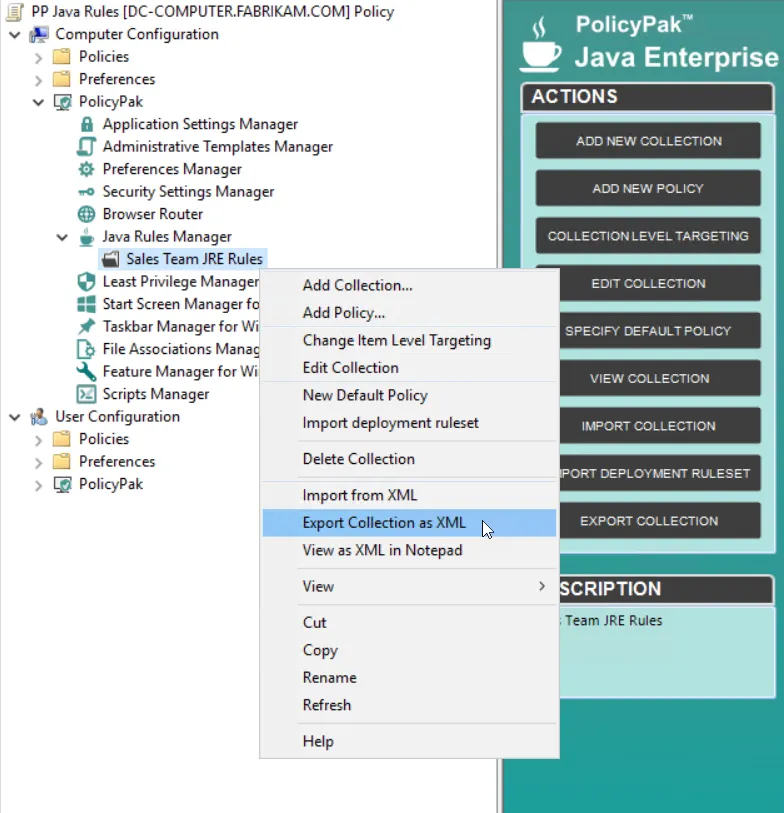
Task: Click the Computer Configuration computer icon
Action: (39, 34)
